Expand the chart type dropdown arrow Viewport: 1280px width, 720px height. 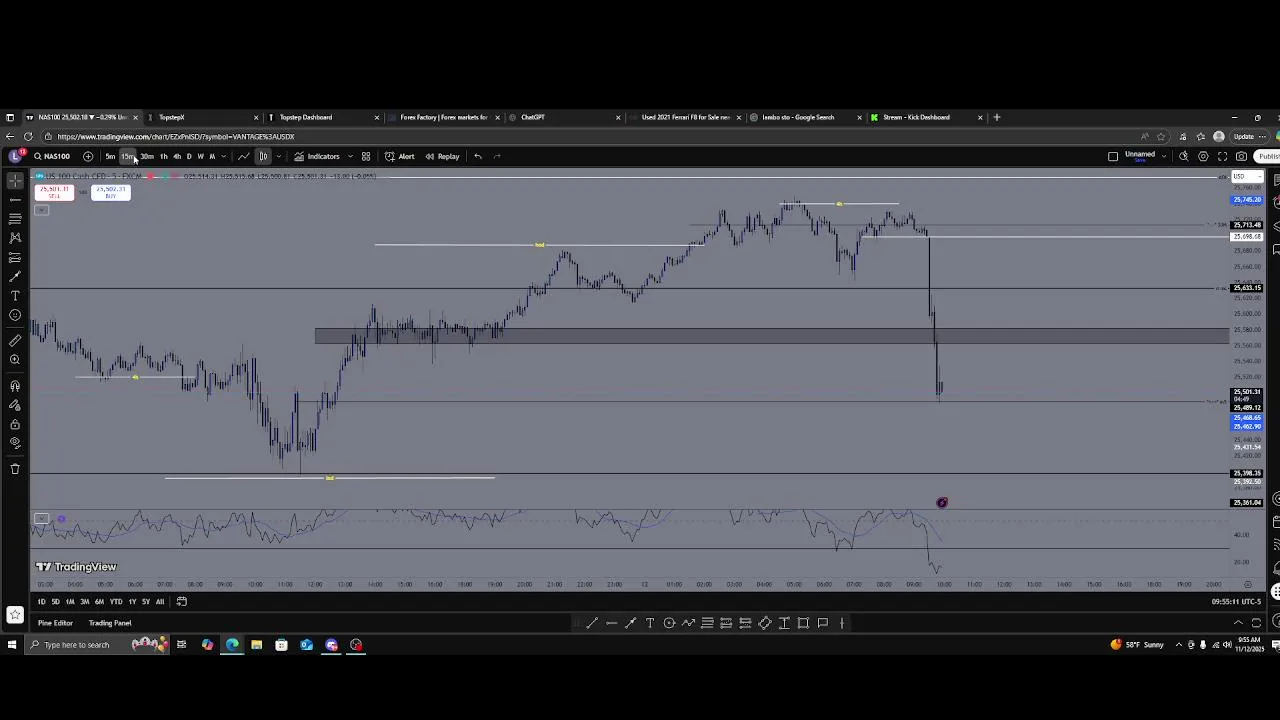pyautogui.click(x=278, y=156)
